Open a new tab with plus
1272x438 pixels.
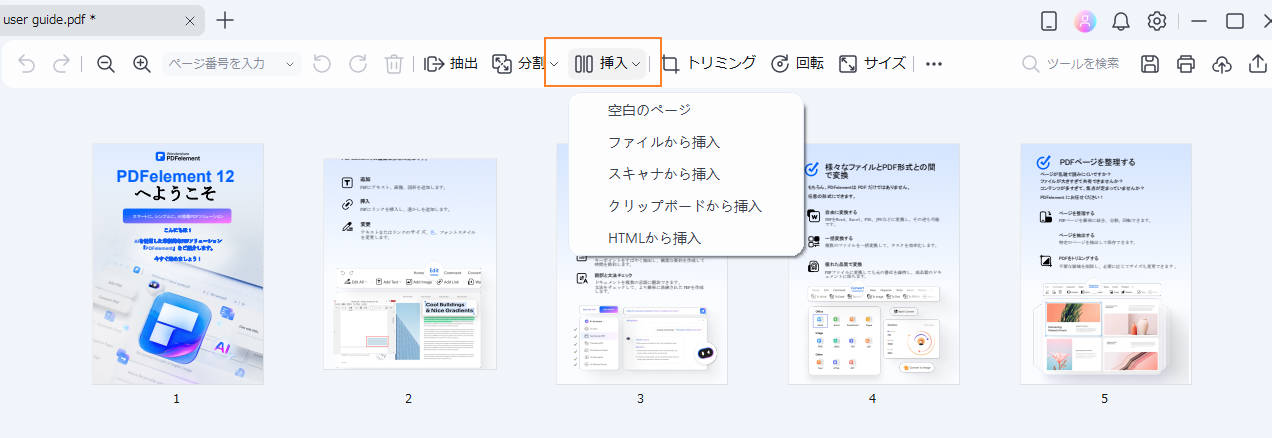[x=226, y=20]
